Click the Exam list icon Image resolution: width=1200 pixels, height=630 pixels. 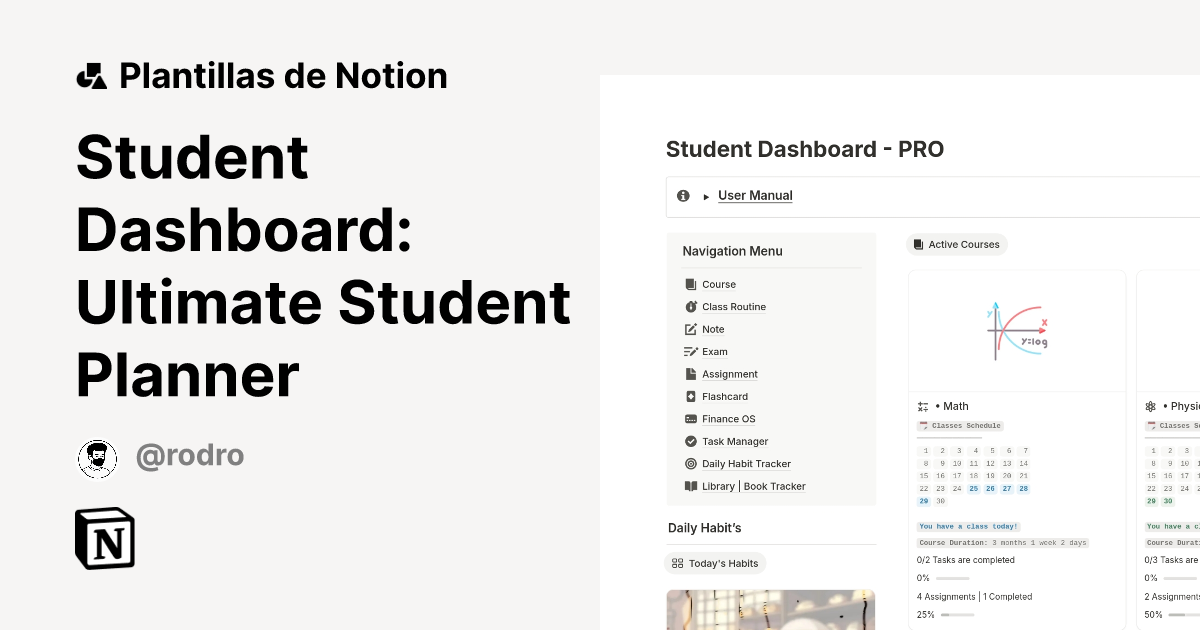[x=690, y=351]
